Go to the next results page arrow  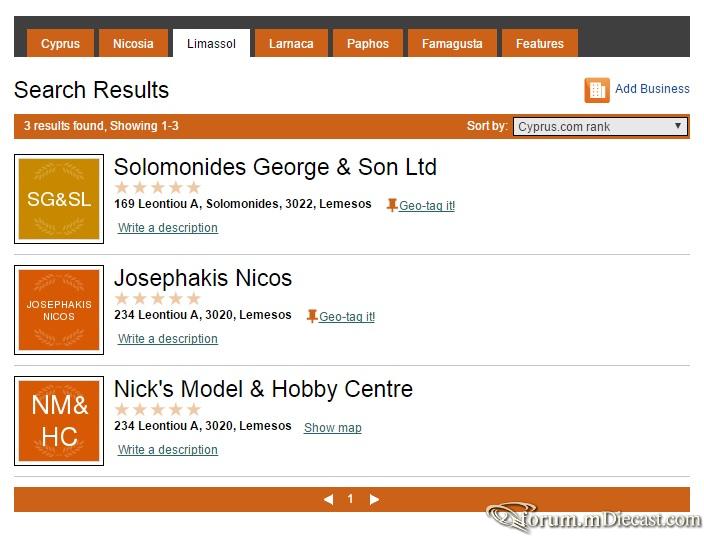point(374,499)
